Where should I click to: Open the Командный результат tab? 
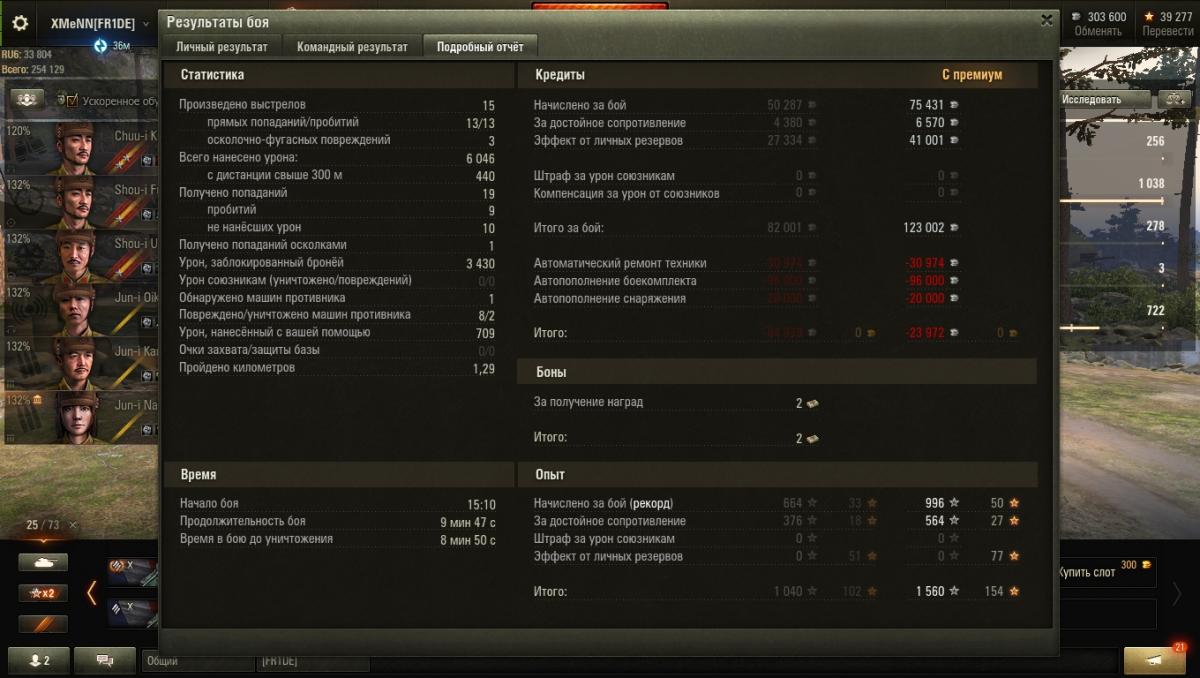[x=352, y=47]
